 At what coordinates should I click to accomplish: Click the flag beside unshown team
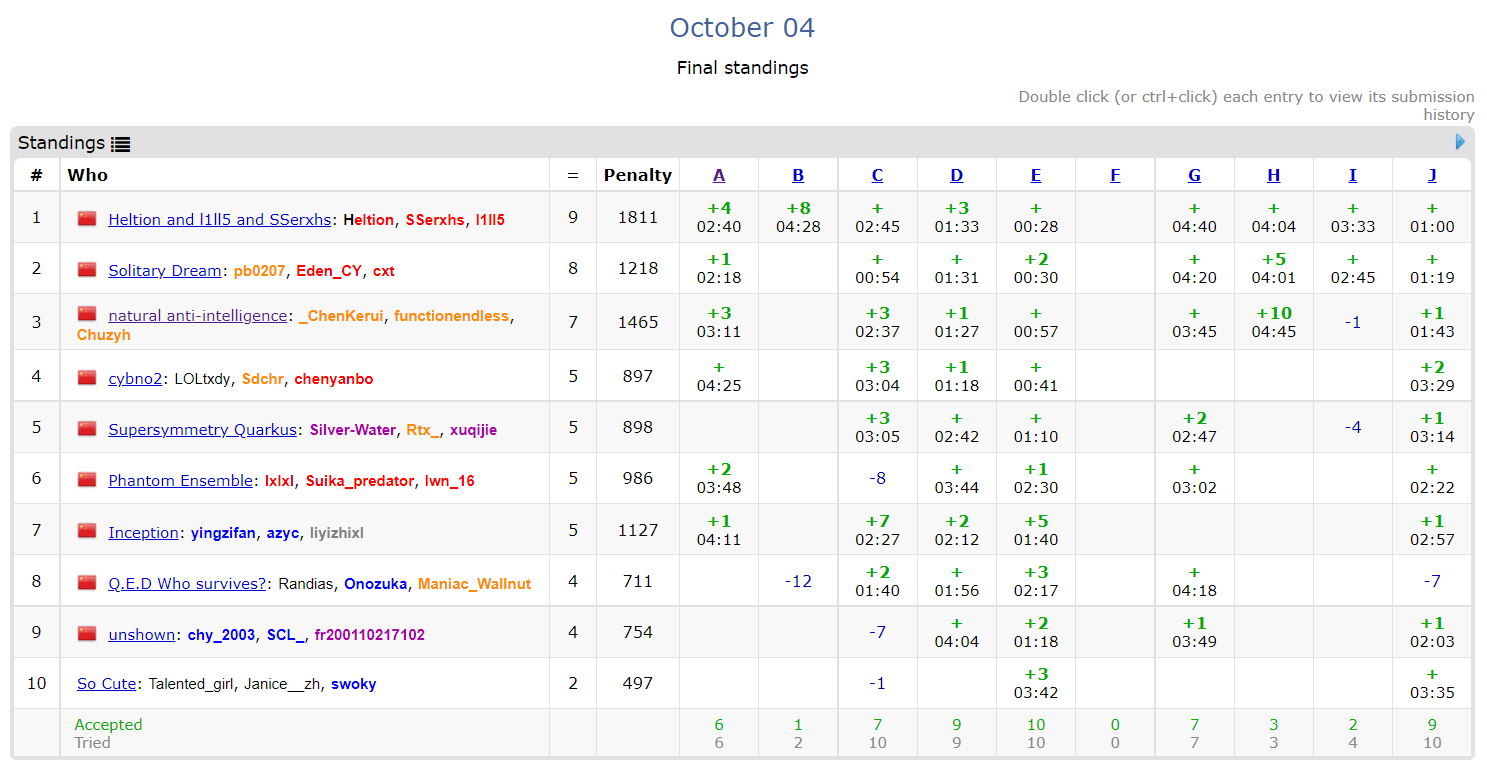(x=87, y=634)
